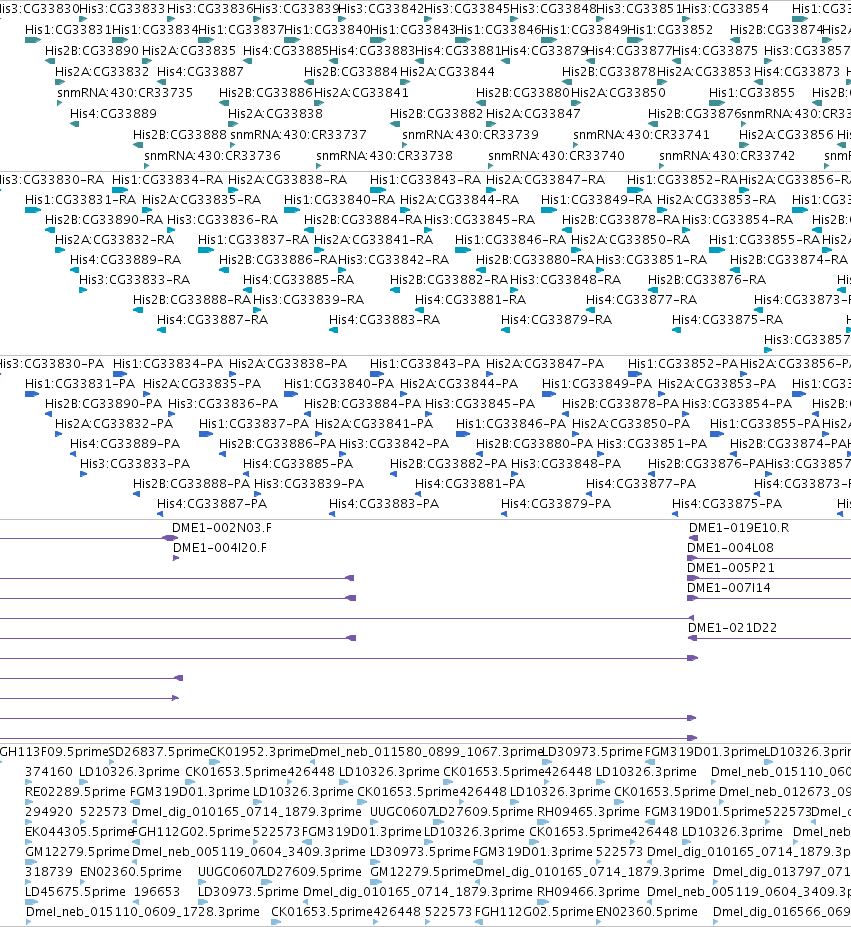Image resolution: width=851 pixels, height=927 pixels.
Task: Select protein label His3:CG33851-PA
Action: click(x=652, y=444)
